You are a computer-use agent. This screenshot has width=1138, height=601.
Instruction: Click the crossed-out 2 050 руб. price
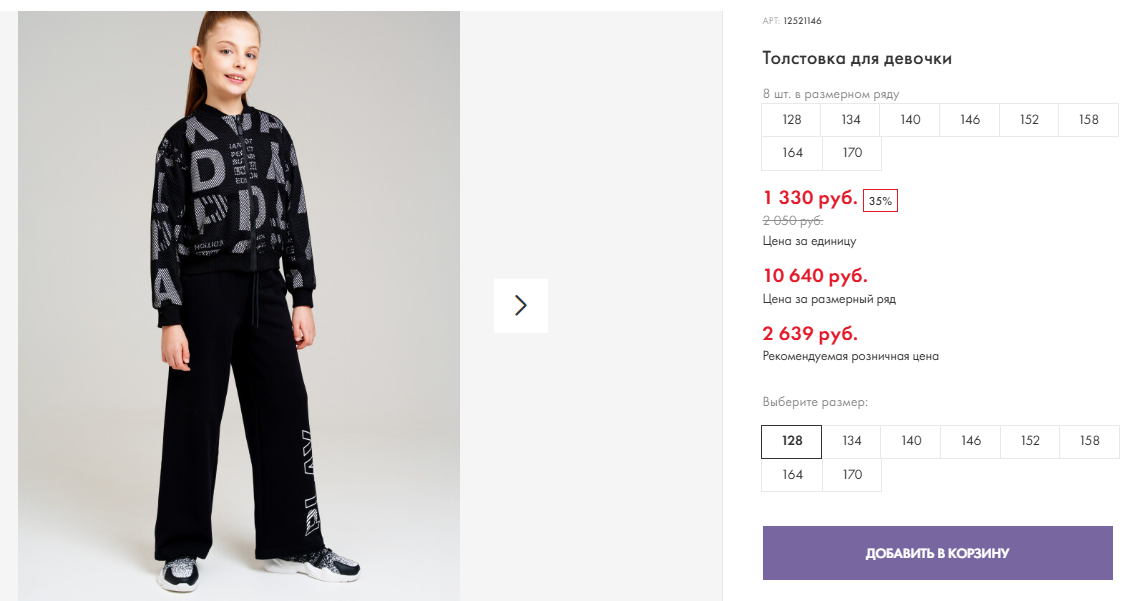point(793,221)
